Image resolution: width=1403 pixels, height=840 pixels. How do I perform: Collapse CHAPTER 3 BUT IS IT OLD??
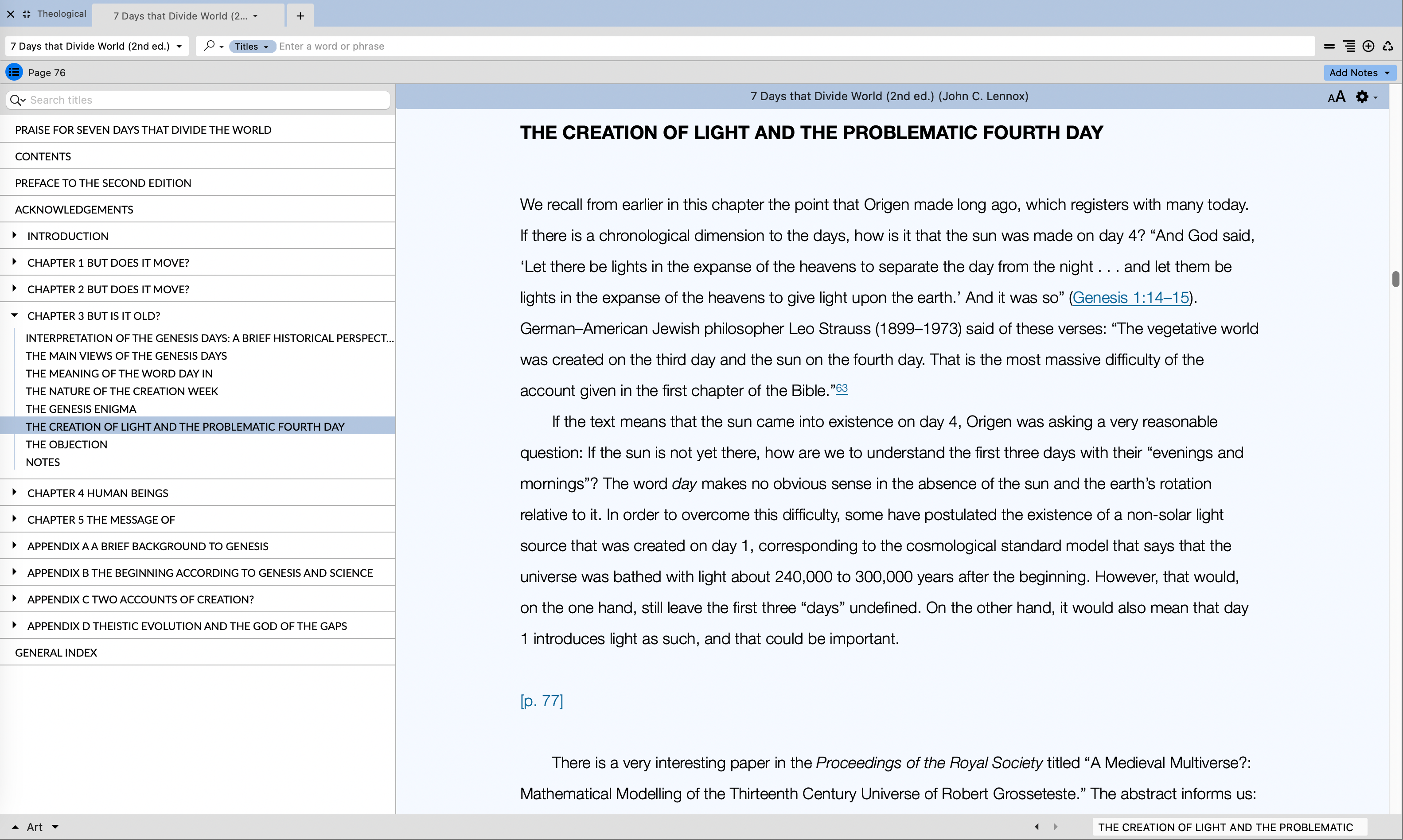(14, 315)
